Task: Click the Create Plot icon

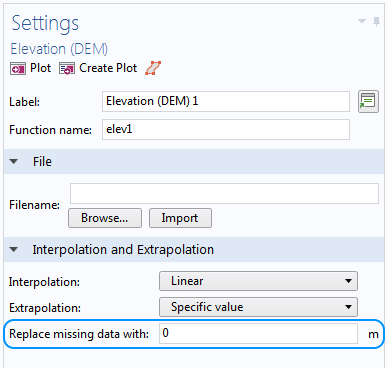Action: [x=67, y=69]
